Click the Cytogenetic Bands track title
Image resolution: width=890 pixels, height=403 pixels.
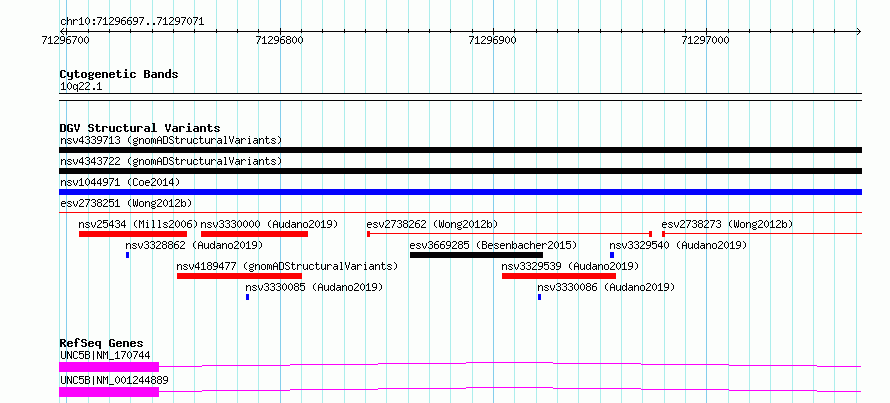(x=119, y=74)
